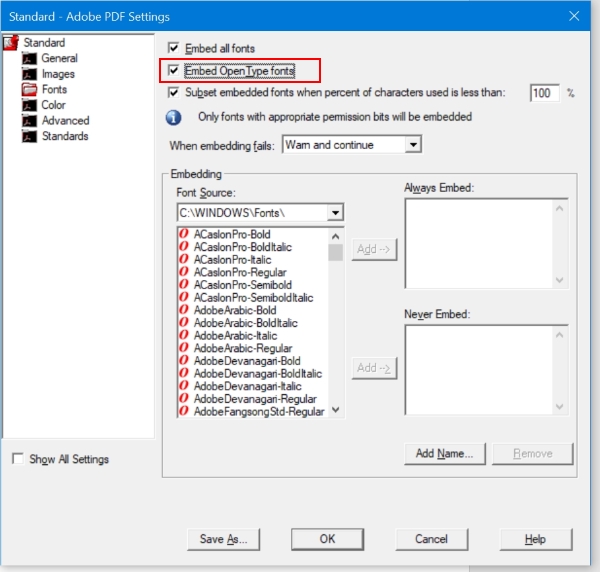The width and height of the screenshot is (600, 572).
Task: Click OpenType icon beside AdobeDevanagari-BoldItalic
Action: [x=184, y=373]
